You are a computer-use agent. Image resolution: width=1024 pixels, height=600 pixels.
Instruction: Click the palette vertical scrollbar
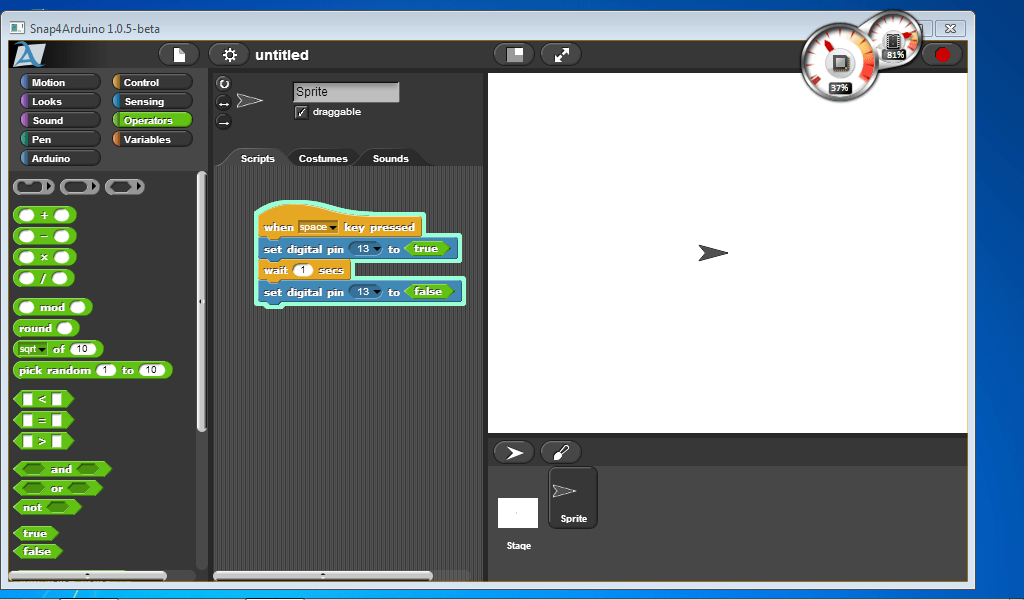coord(202,301)
